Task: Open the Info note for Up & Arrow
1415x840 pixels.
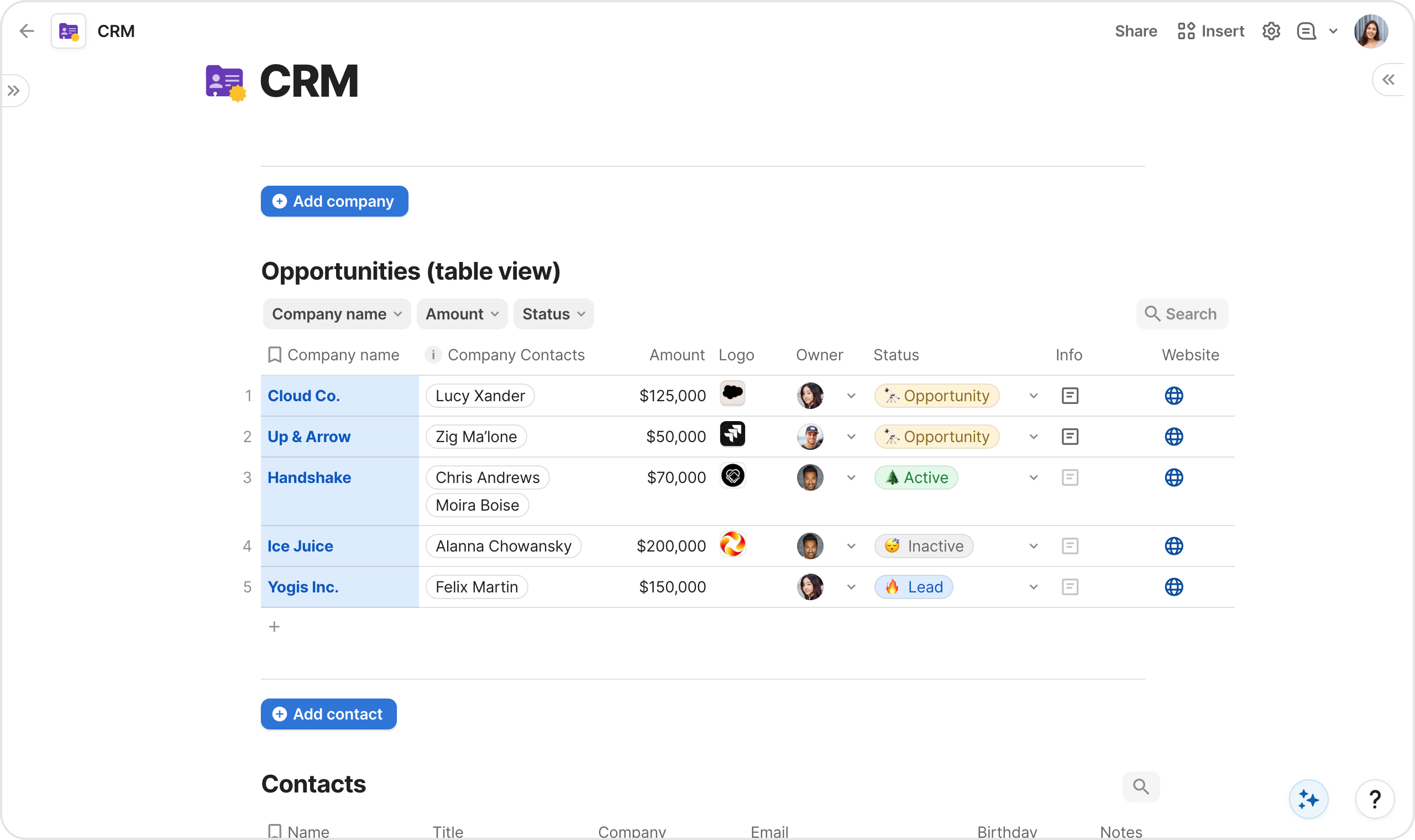Action: [1069, 437]
